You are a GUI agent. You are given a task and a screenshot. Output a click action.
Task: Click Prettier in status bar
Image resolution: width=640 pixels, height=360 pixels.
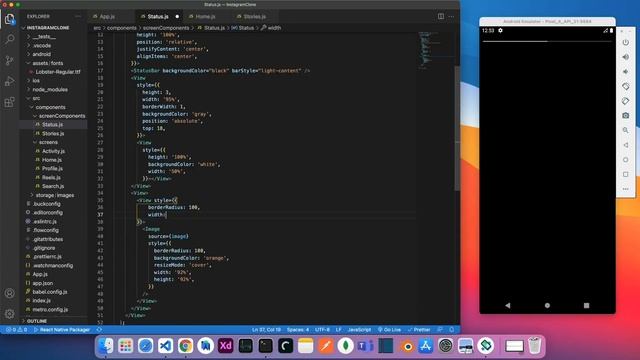[x=419, y=330]
